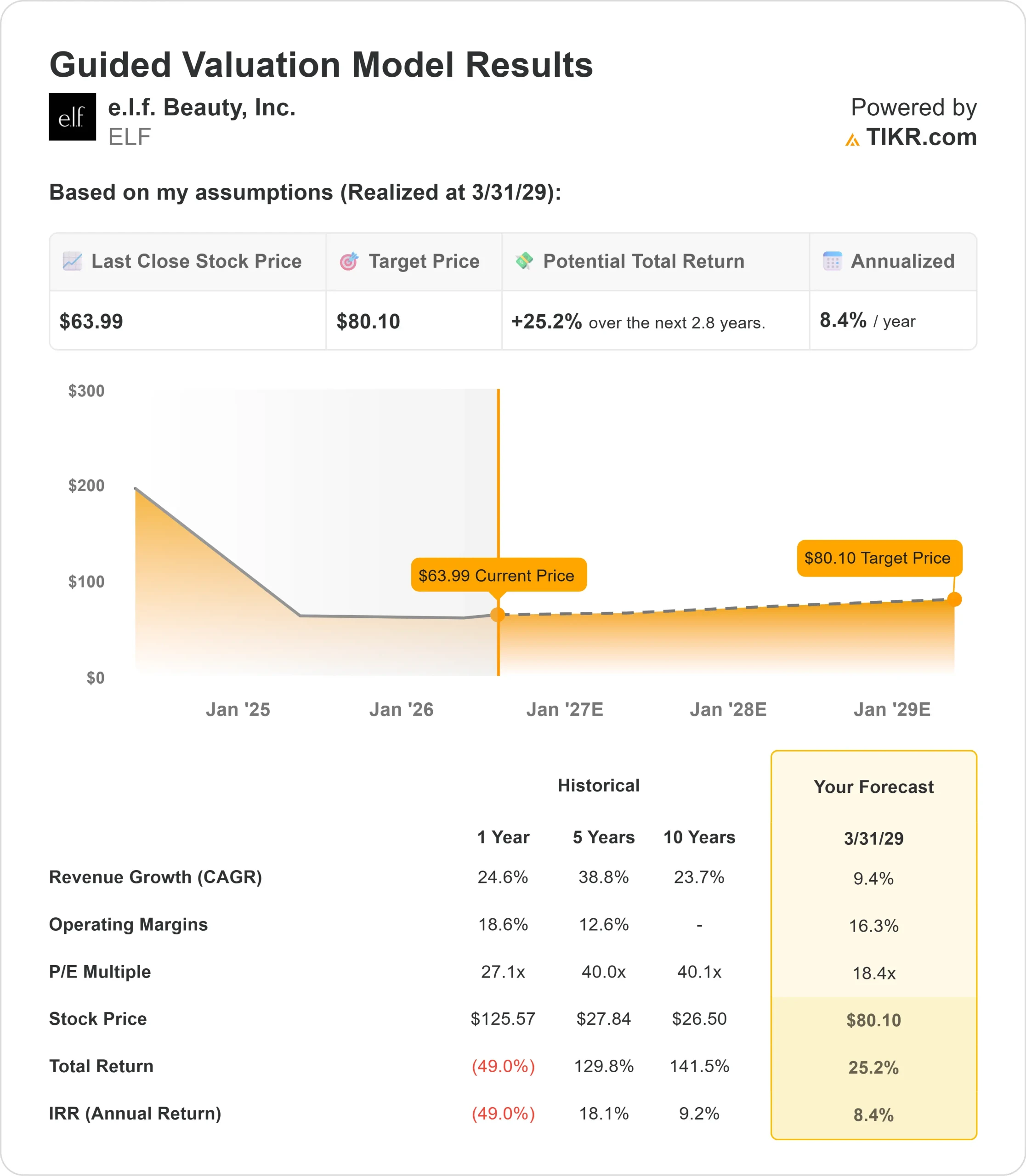This screenshot has width=1026, height=1176.
Task: Click the Total Return row label
Action: pos(102,1066)
